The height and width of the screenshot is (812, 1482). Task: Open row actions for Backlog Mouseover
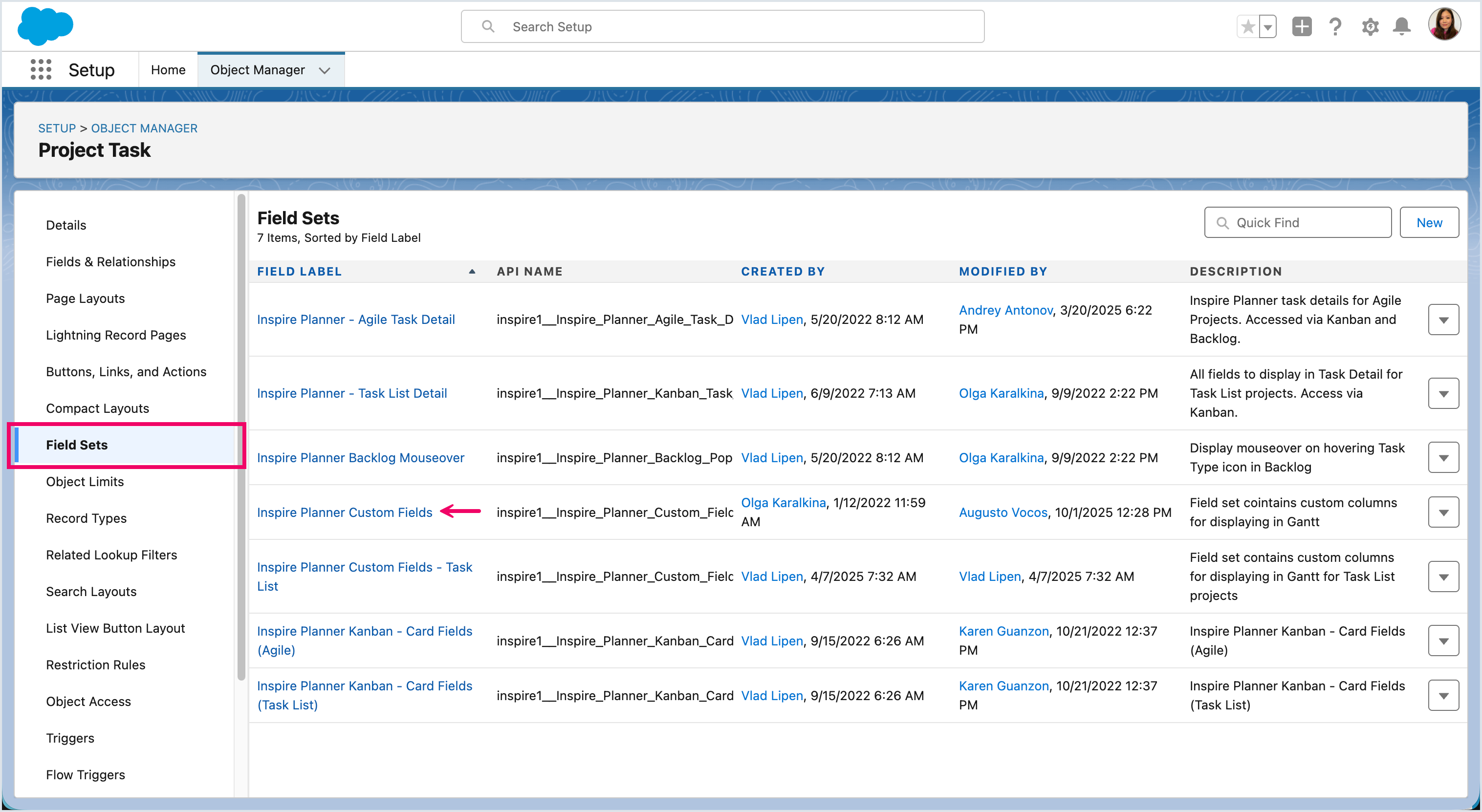1443,458
